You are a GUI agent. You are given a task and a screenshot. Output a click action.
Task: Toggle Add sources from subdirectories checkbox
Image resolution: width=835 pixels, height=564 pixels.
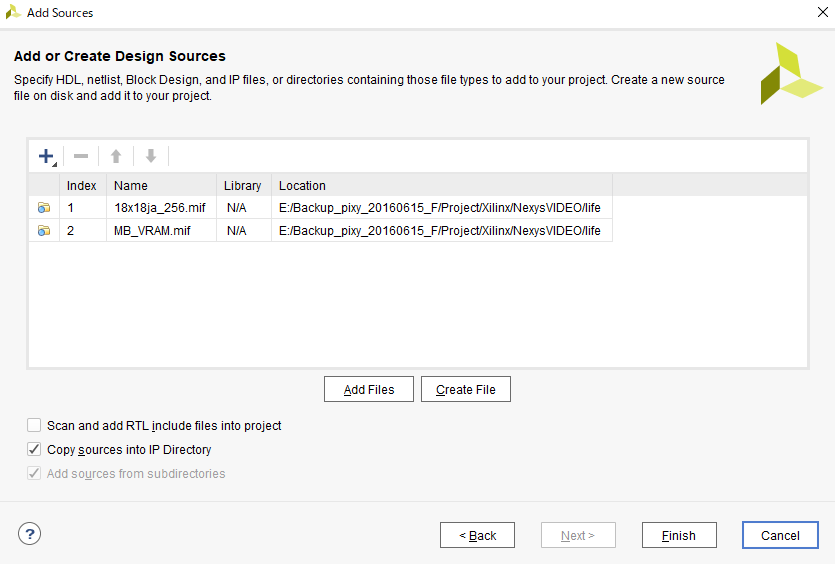pos(34,473)
